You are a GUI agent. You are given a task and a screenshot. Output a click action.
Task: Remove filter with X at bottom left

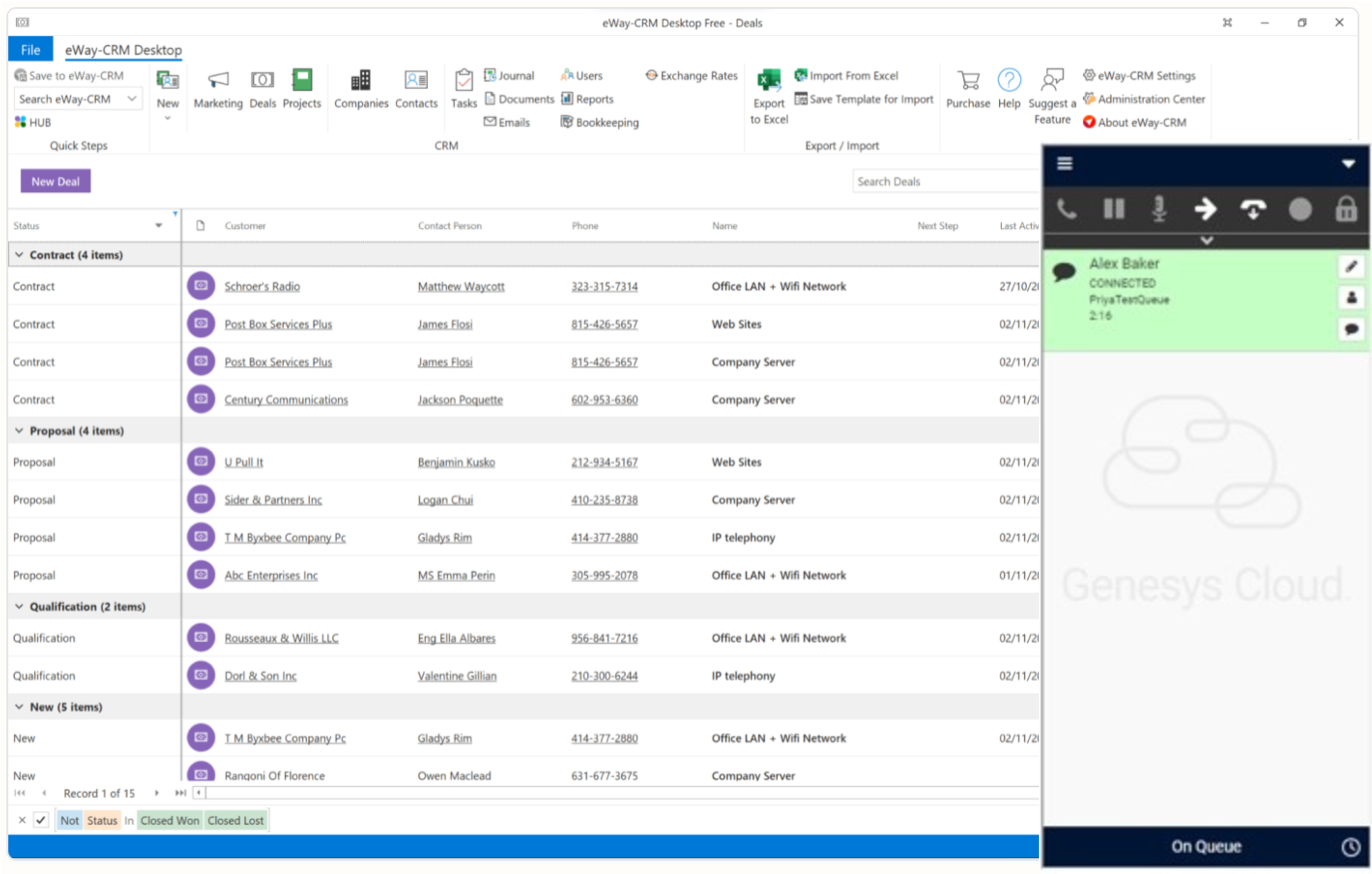(x=22, y=820)
